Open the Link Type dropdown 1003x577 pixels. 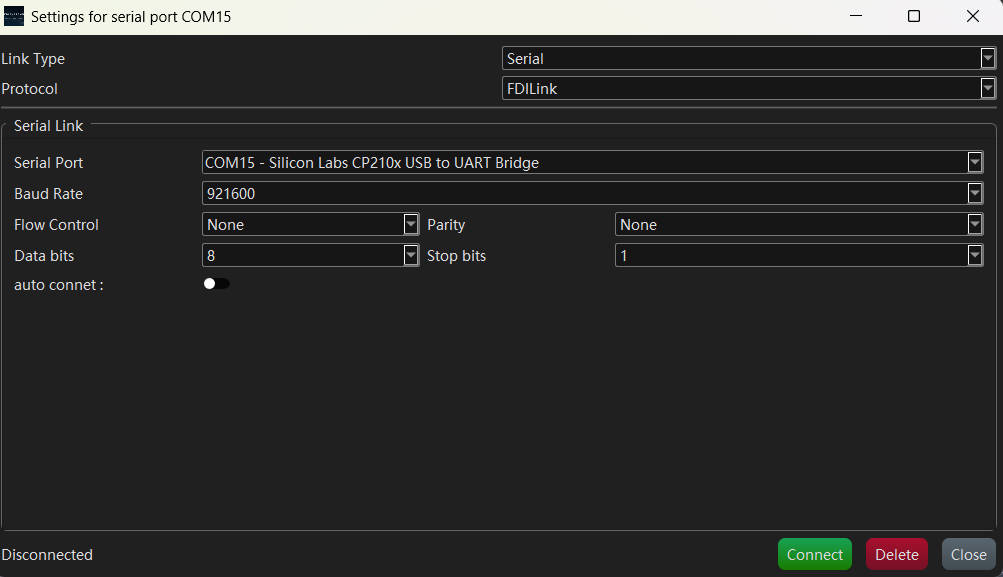748,58
